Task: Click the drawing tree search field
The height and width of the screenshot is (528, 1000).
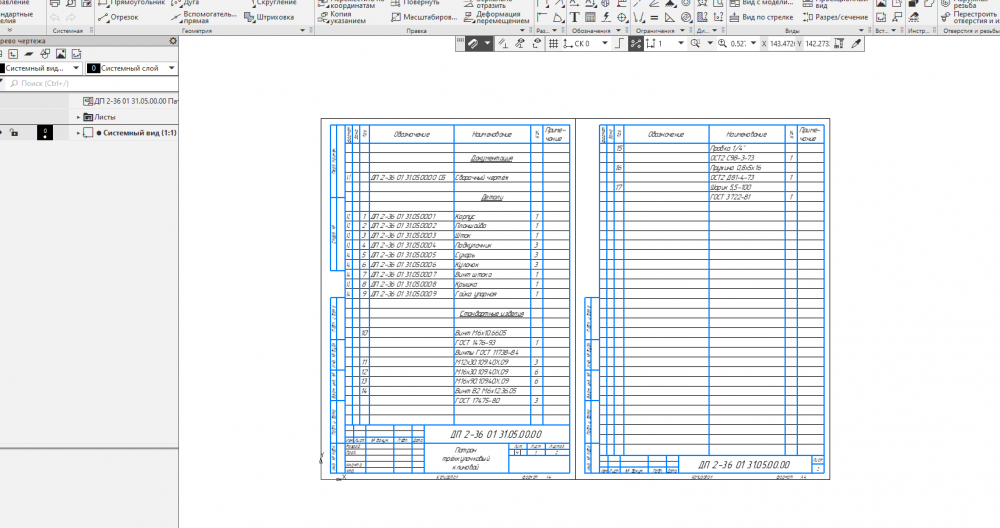Action: (x=90, y=84)
